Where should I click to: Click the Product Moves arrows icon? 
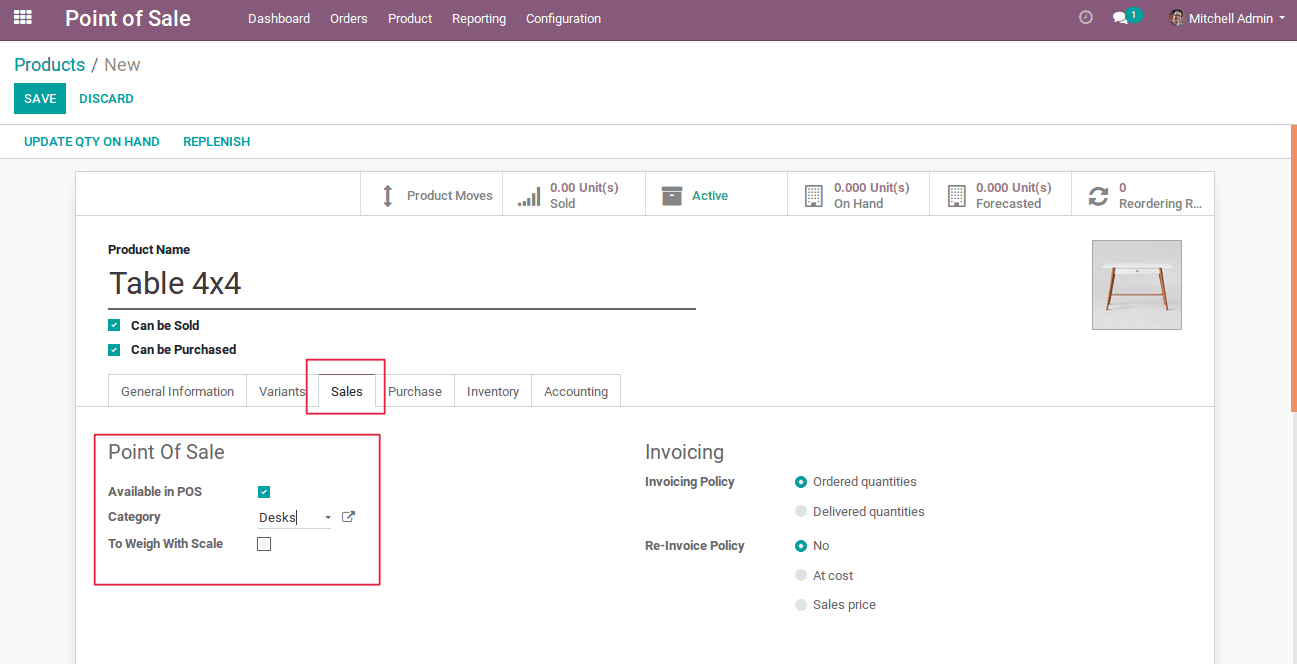388,196
